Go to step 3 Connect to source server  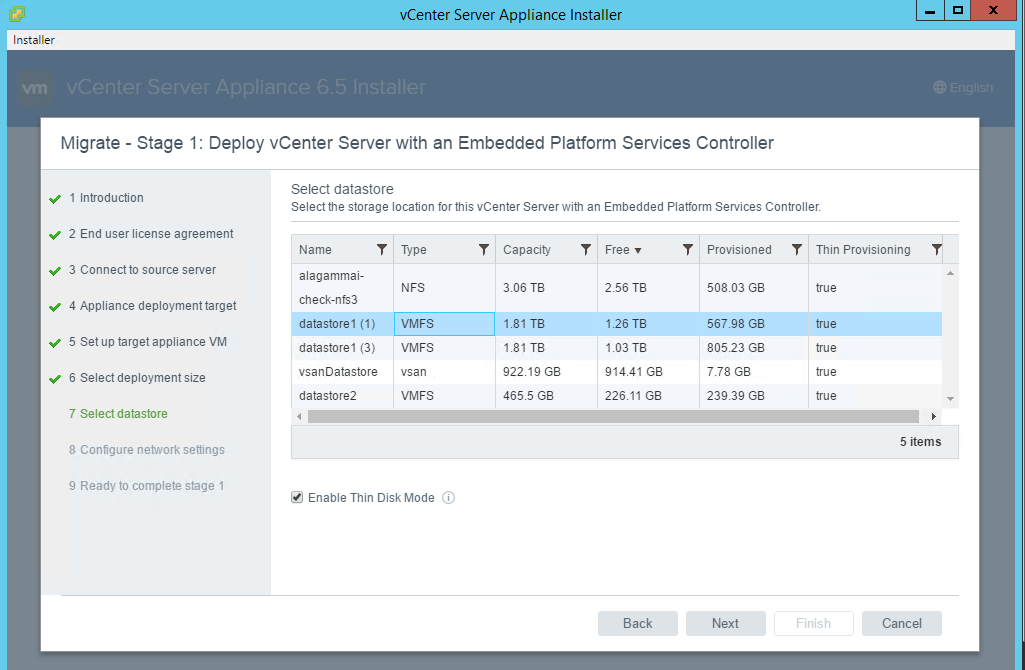[x=143, y=269]
